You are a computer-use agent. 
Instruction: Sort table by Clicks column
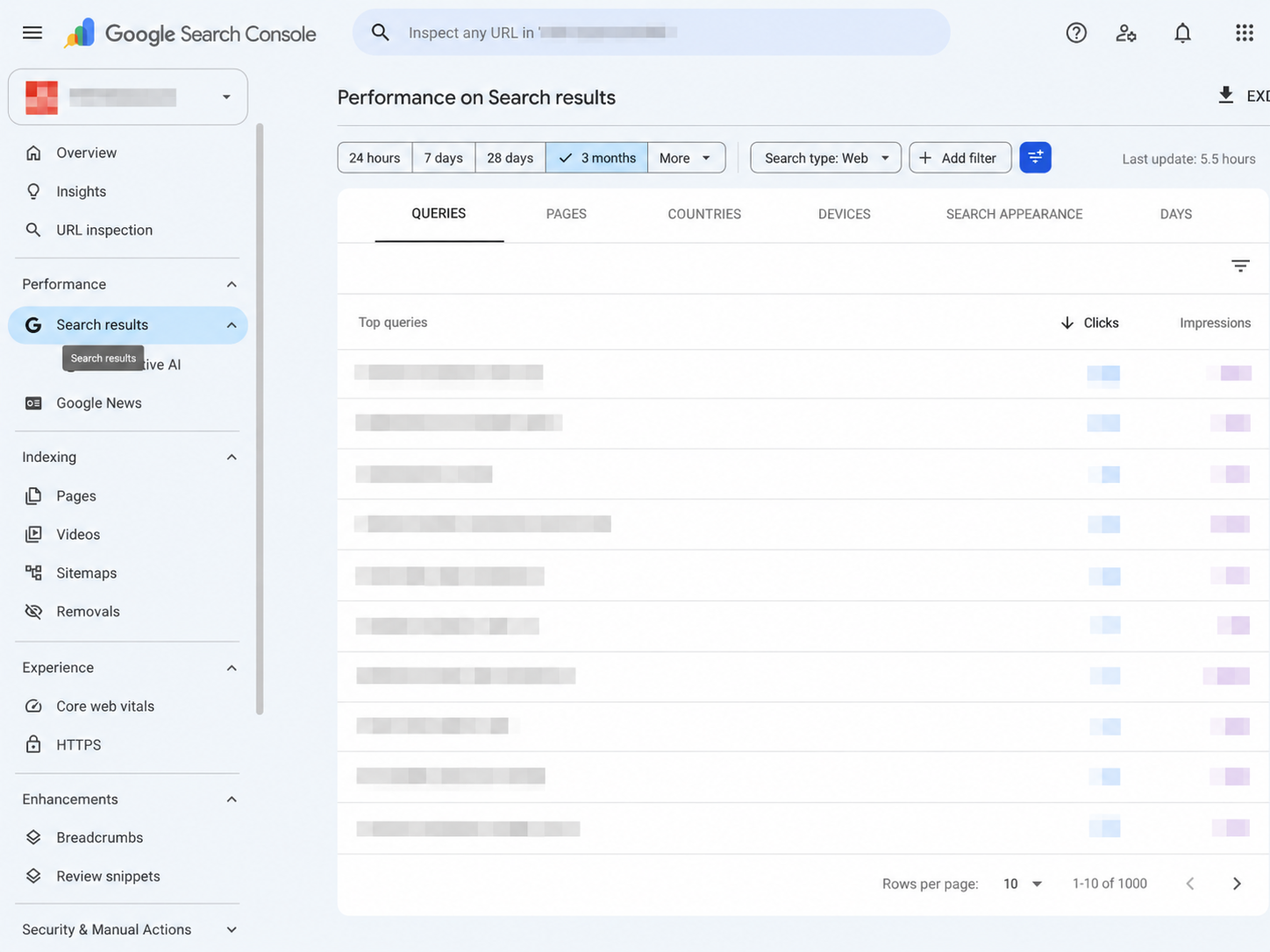coord(1090,323)
